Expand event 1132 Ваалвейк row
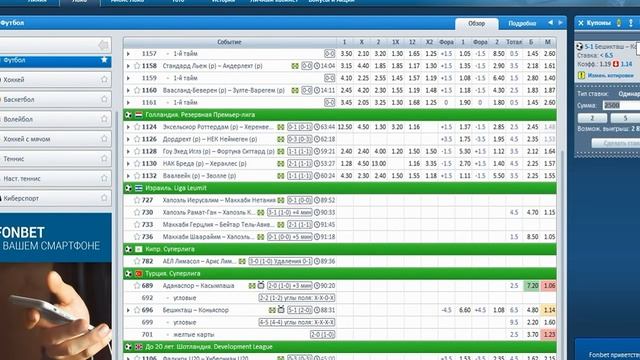This screenshot has height=360, width=640. pos(128,176)
